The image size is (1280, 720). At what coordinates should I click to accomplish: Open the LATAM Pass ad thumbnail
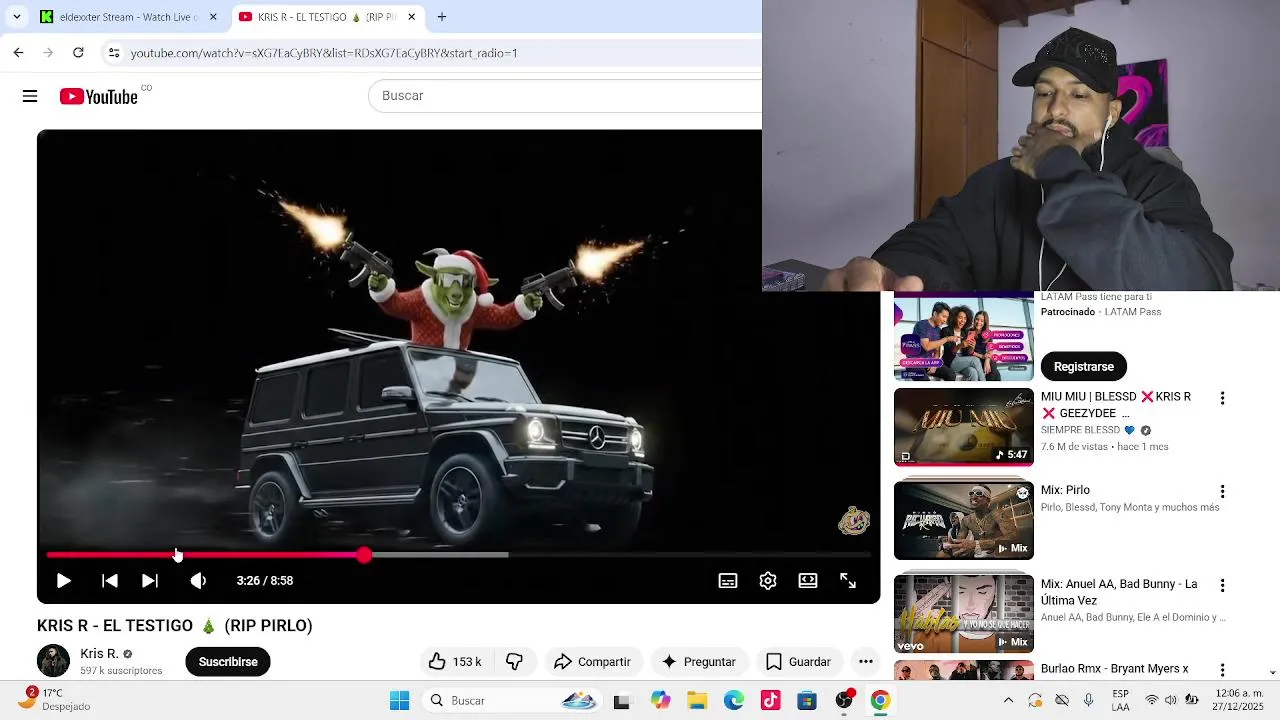[964, 337]
